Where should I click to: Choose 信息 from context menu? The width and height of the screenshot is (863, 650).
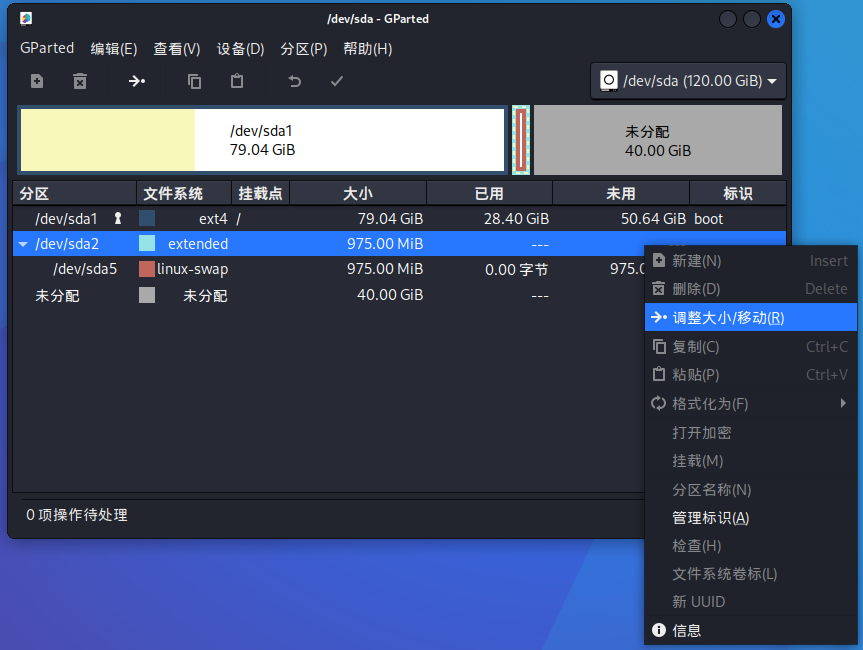point(751,630)
